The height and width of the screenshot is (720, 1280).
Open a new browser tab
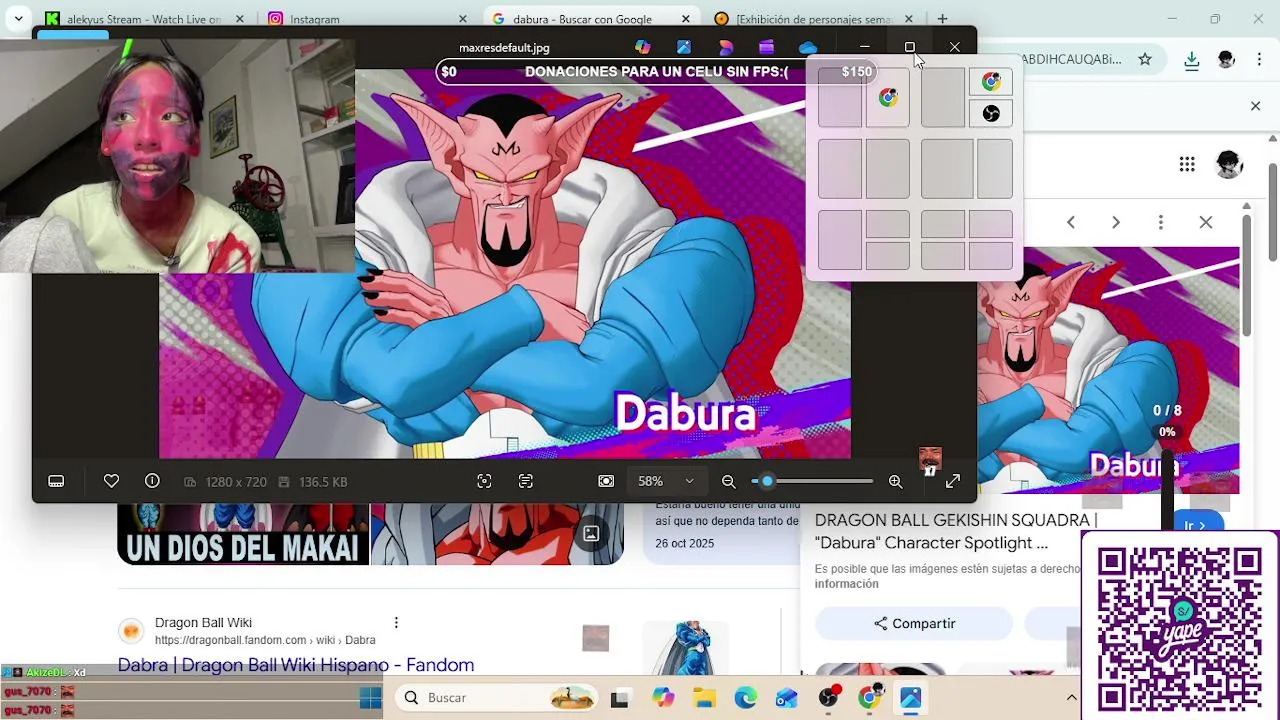point(942,19)
